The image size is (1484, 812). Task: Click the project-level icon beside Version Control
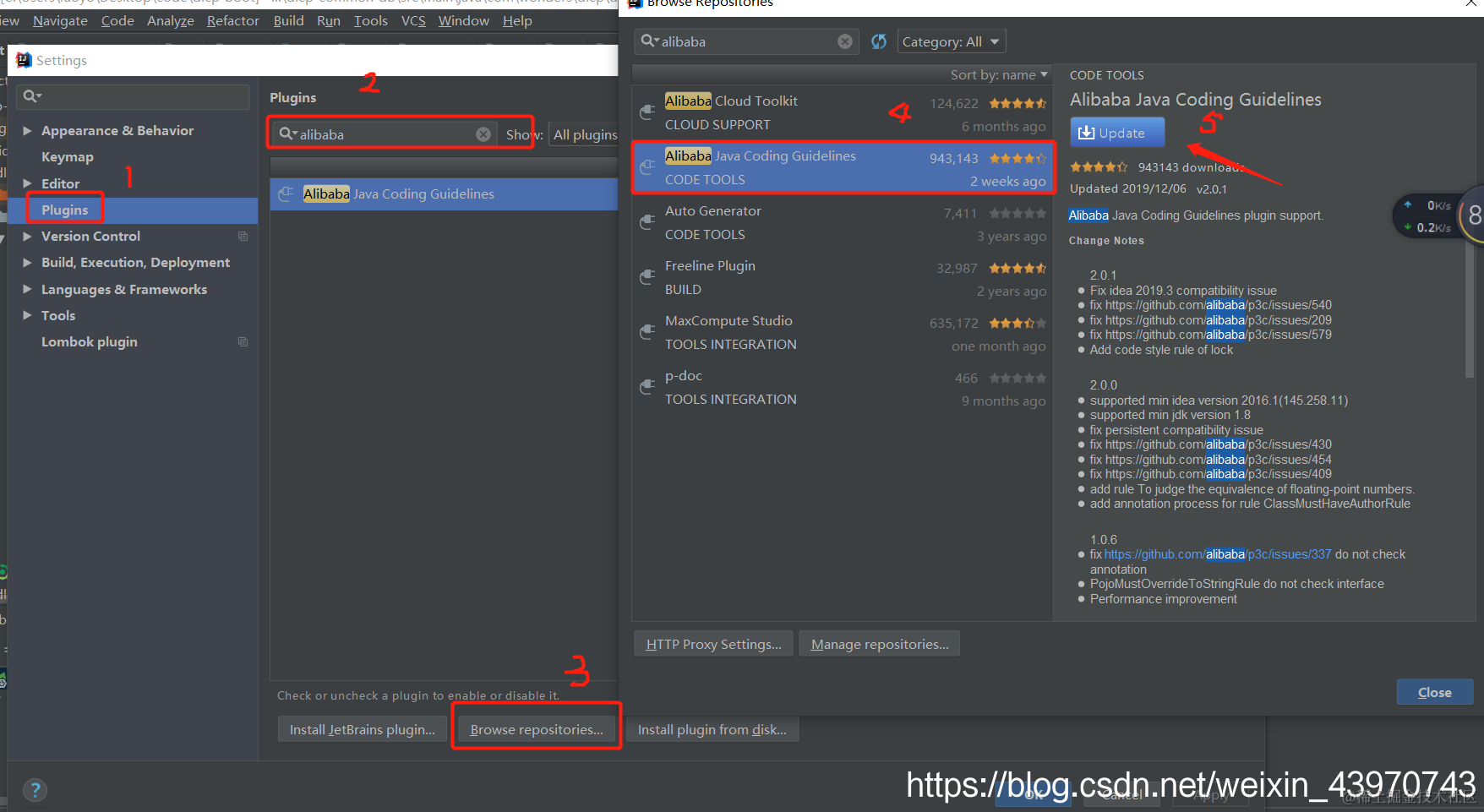tap(243, 237)
